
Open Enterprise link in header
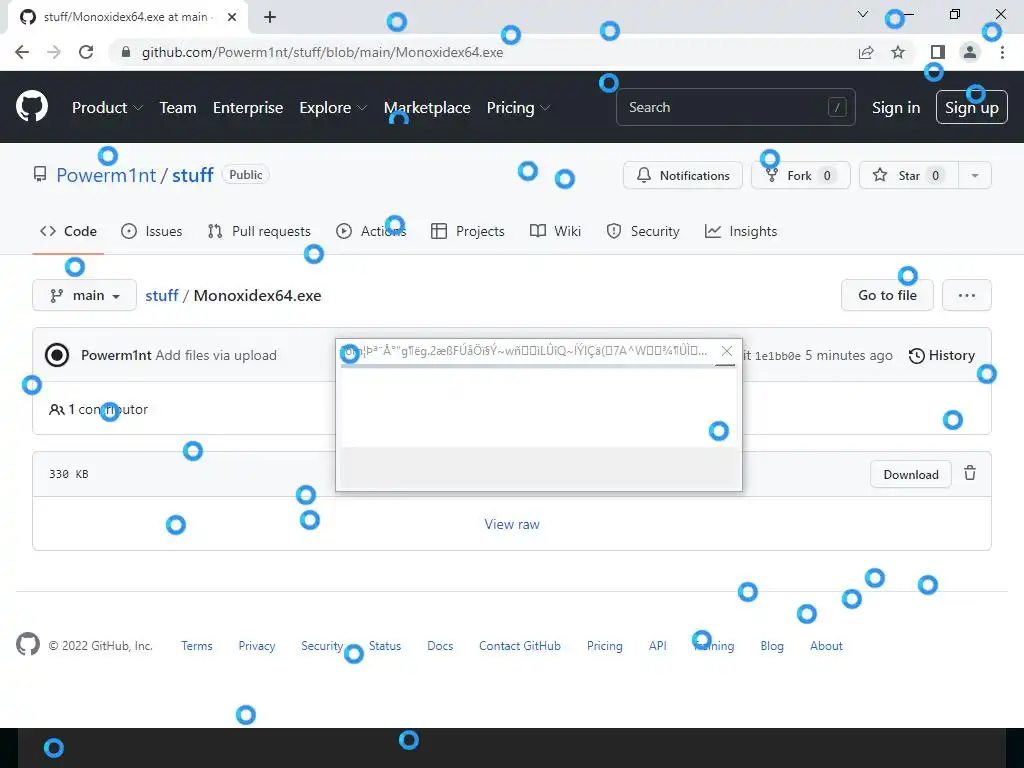(x=248, y=108)
